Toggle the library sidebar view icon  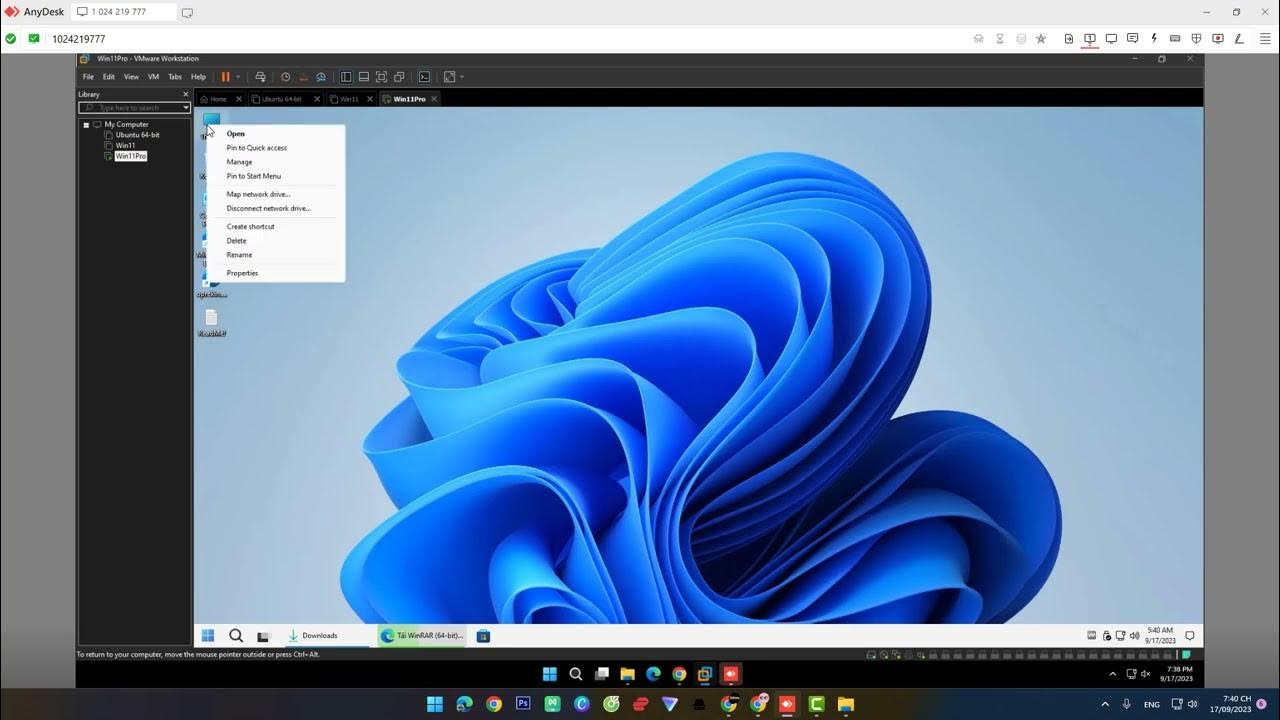tap(346, 77)
